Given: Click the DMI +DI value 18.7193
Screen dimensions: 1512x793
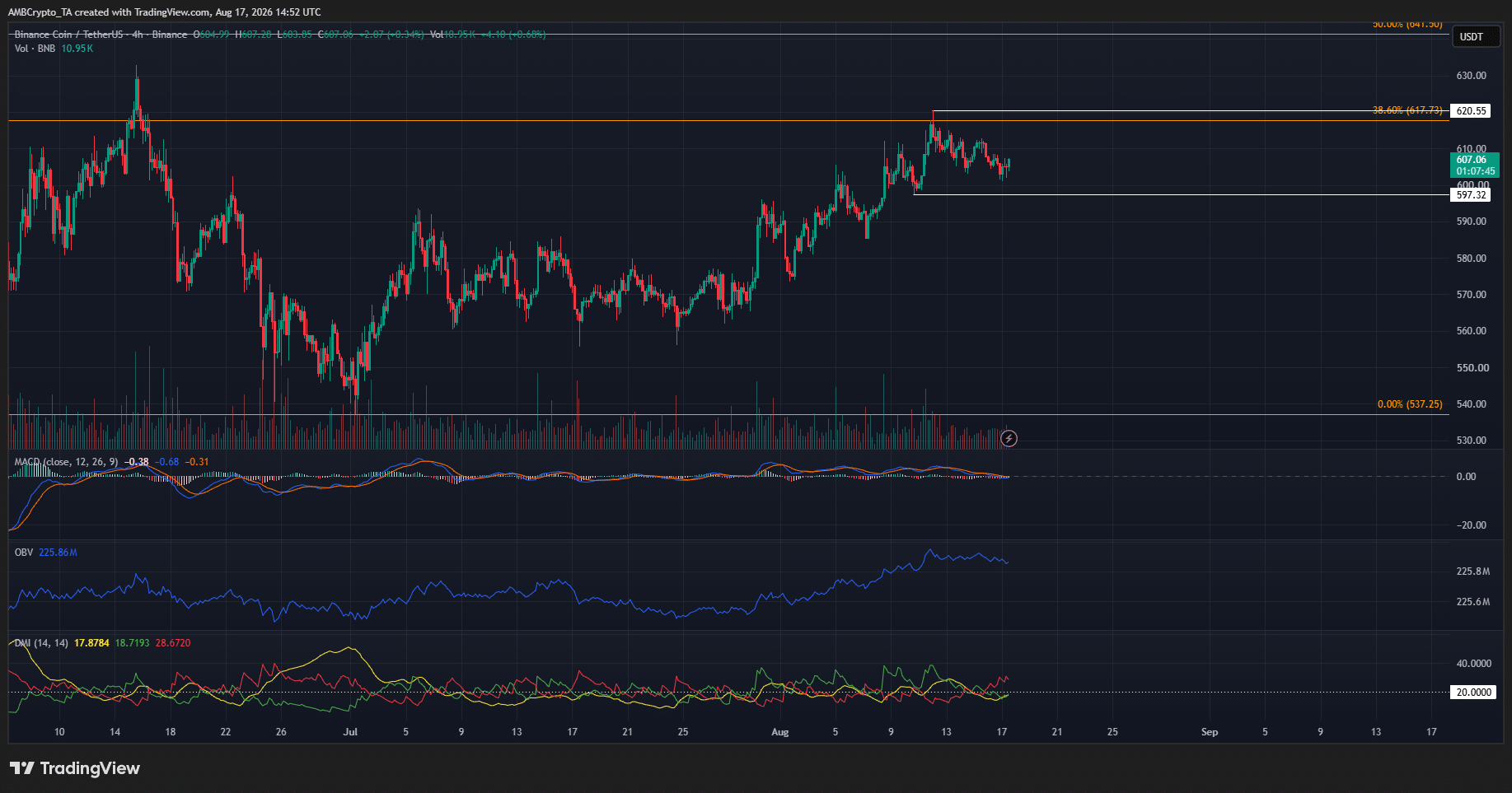Looking at the screenshot, I should tap(133, 643).
